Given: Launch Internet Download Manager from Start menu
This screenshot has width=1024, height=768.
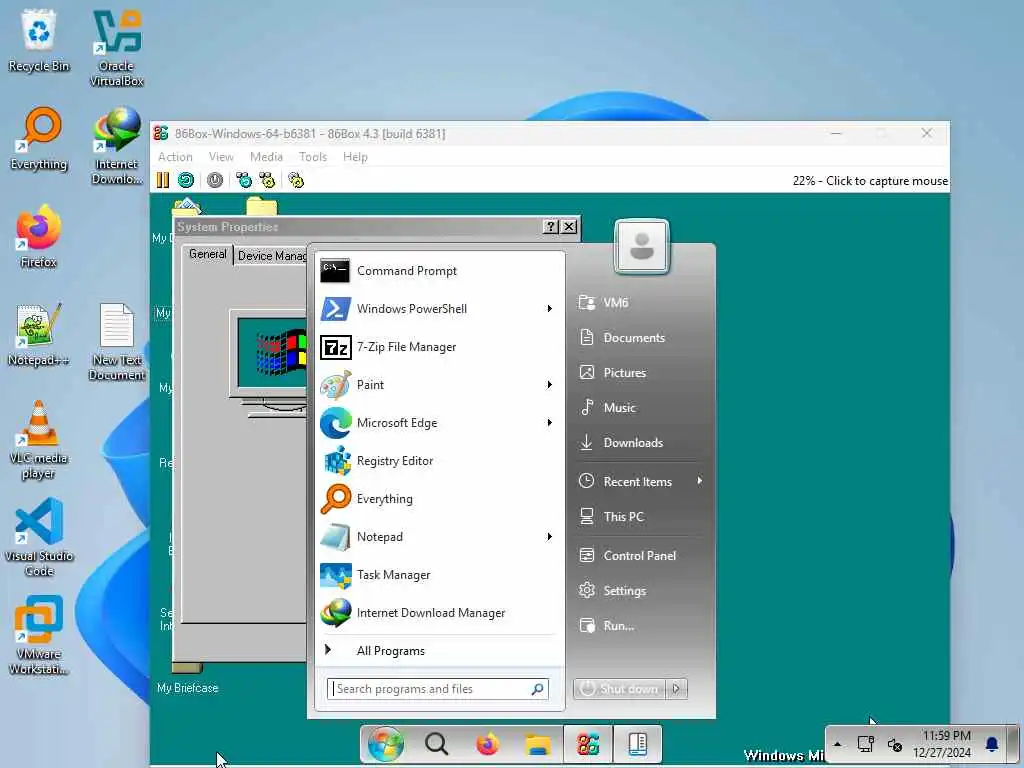Looking at the screenshot, I should click(x=440, y=613).
